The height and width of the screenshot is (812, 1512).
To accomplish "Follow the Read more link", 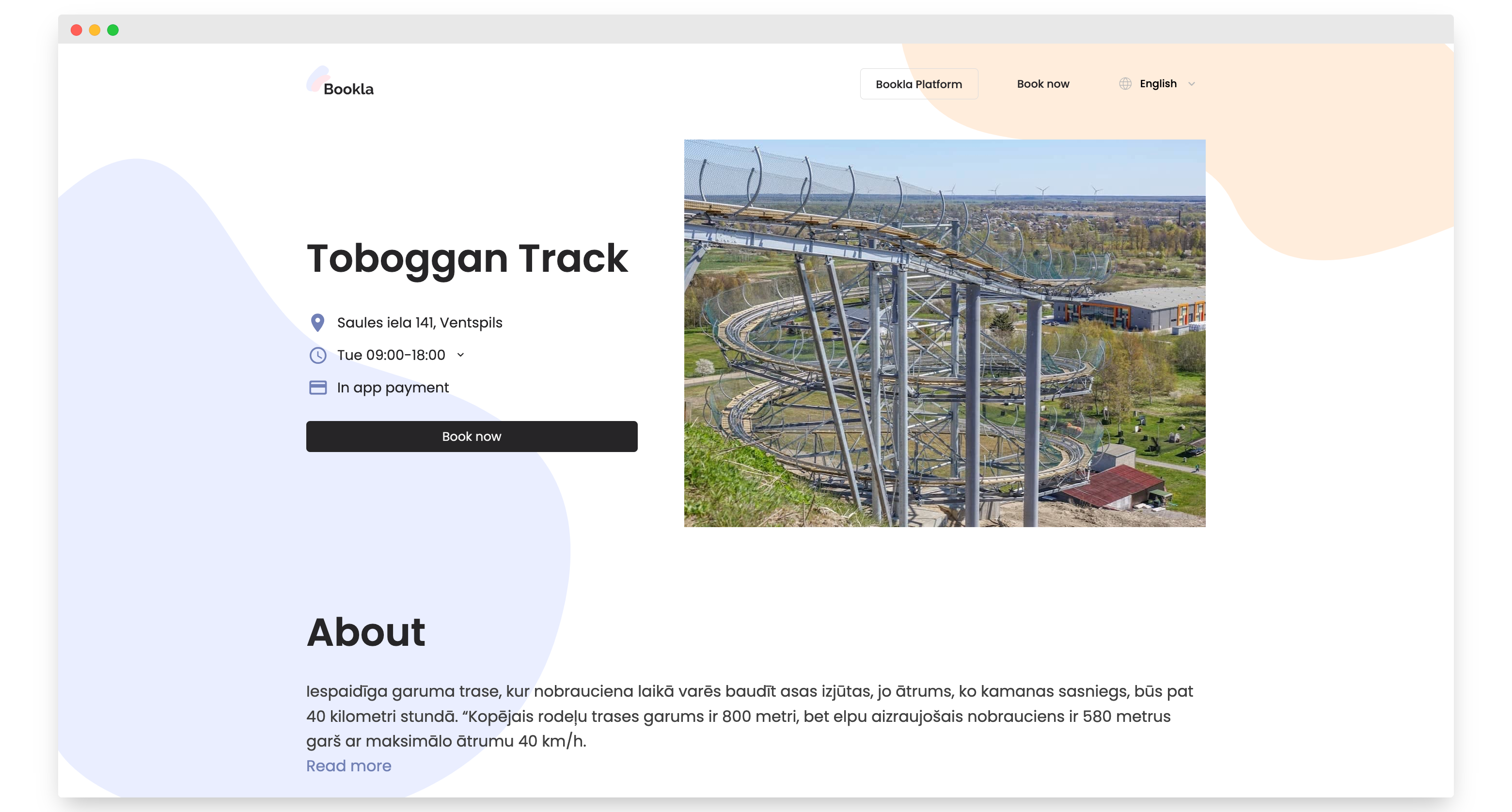I will pos(348,765).
